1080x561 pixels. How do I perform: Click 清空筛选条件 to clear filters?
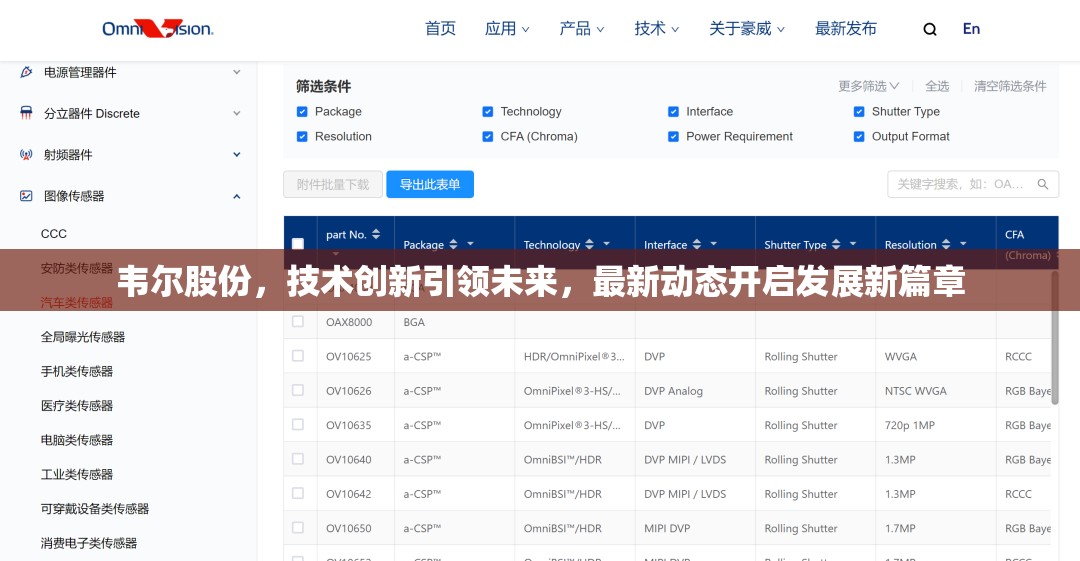[1010, 86]
